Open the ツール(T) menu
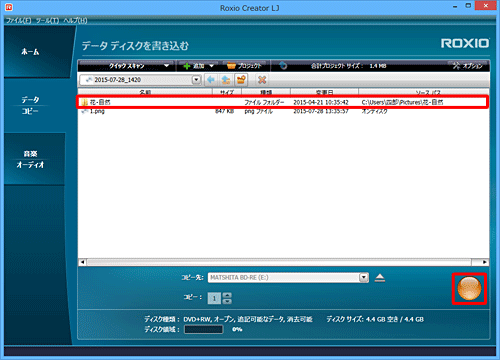 click(x=47, y=21)
